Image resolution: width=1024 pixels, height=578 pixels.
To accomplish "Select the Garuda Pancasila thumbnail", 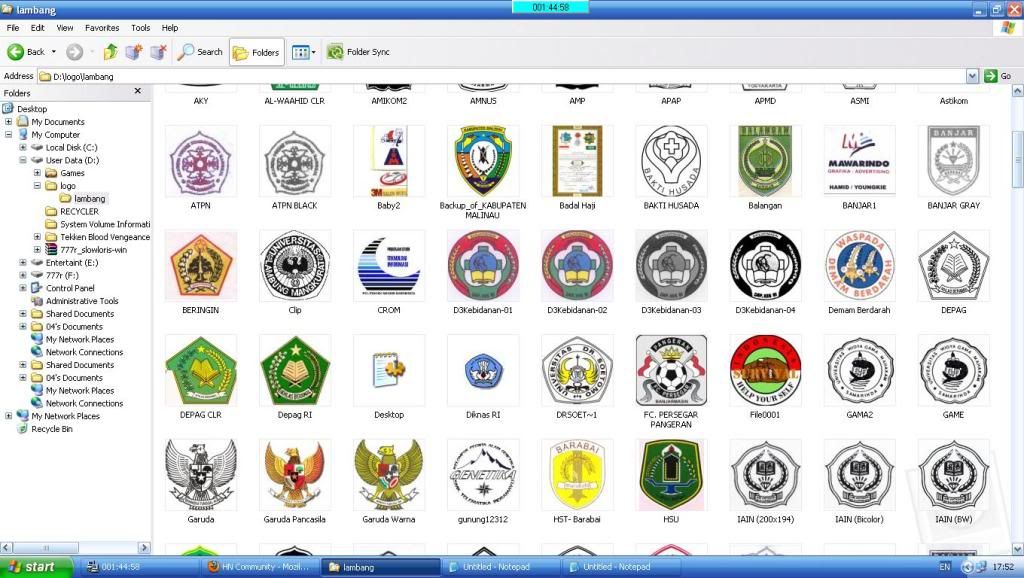I will (295, 475).
